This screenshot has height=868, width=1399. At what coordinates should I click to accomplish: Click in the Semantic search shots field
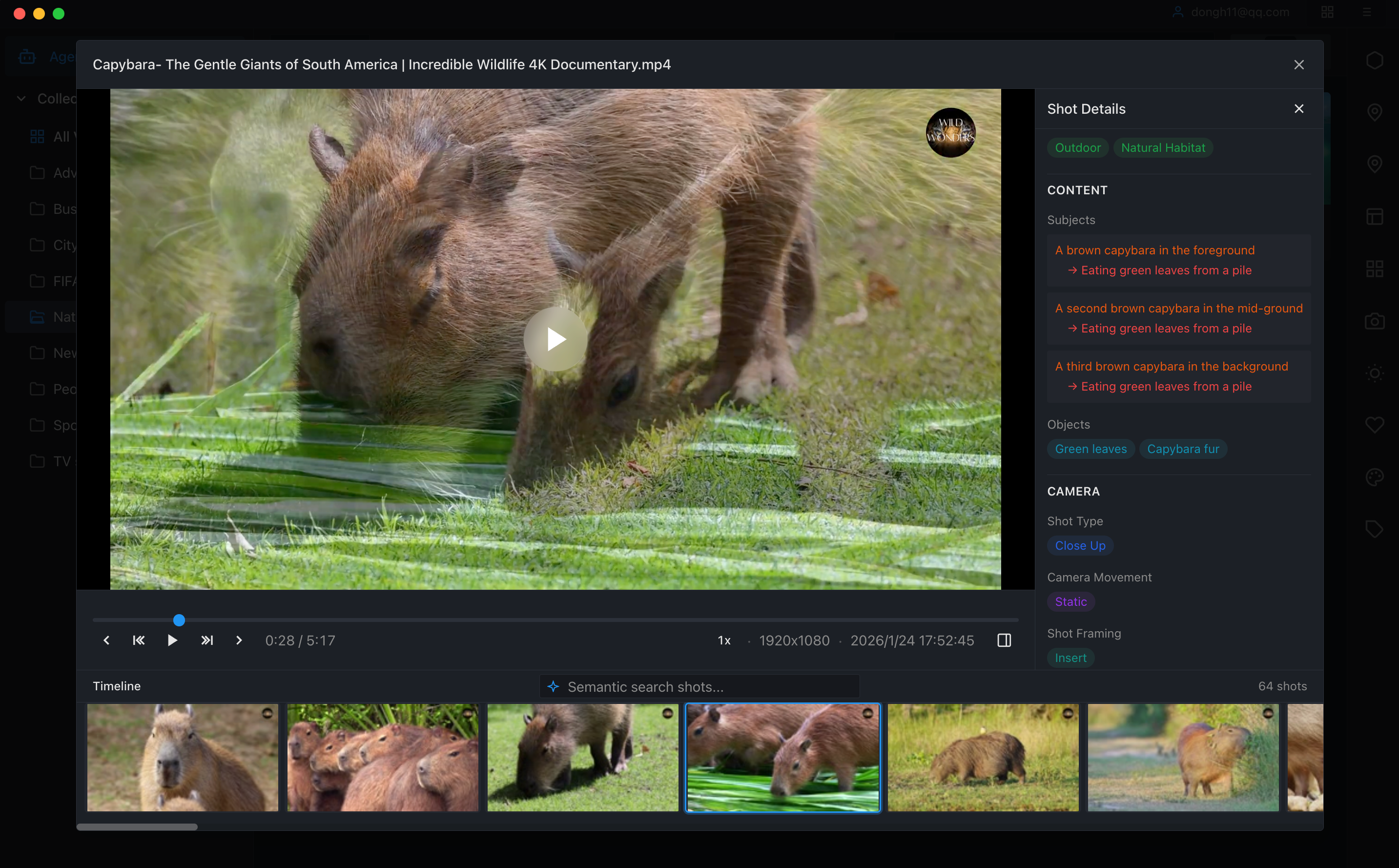699,686
